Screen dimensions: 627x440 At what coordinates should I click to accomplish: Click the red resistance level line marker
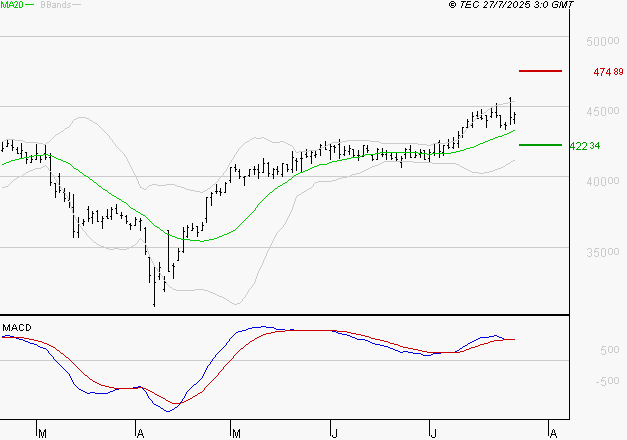[541, 72]
